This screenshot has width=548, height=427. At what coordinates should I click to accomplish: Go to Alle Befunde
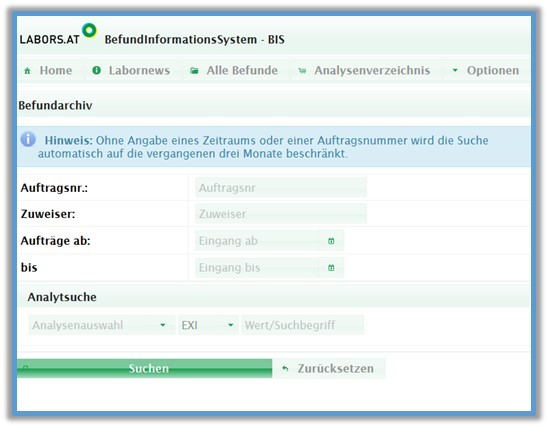pos(234,71)
